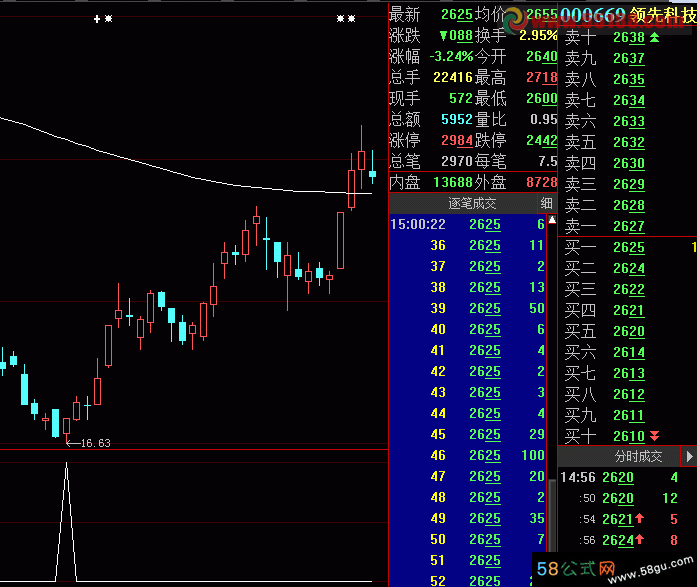Select the 卖六 2633 order row
This screenshot has width=697, height=587.
click(627, 121)
